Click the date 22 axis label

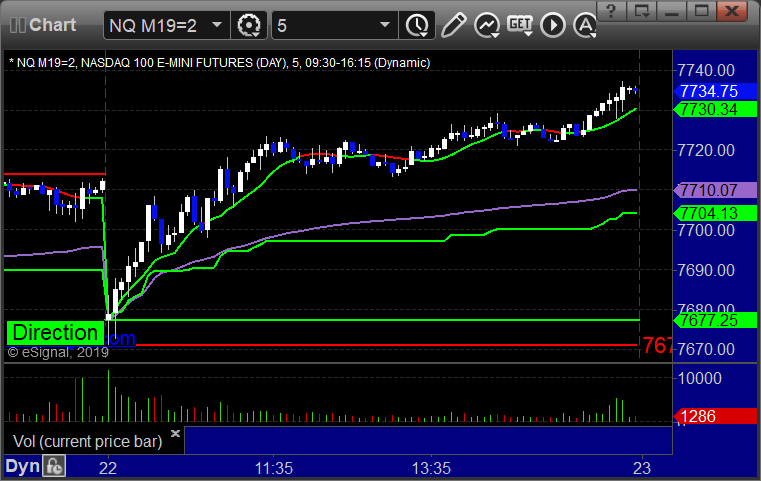(x=108, y=468)
